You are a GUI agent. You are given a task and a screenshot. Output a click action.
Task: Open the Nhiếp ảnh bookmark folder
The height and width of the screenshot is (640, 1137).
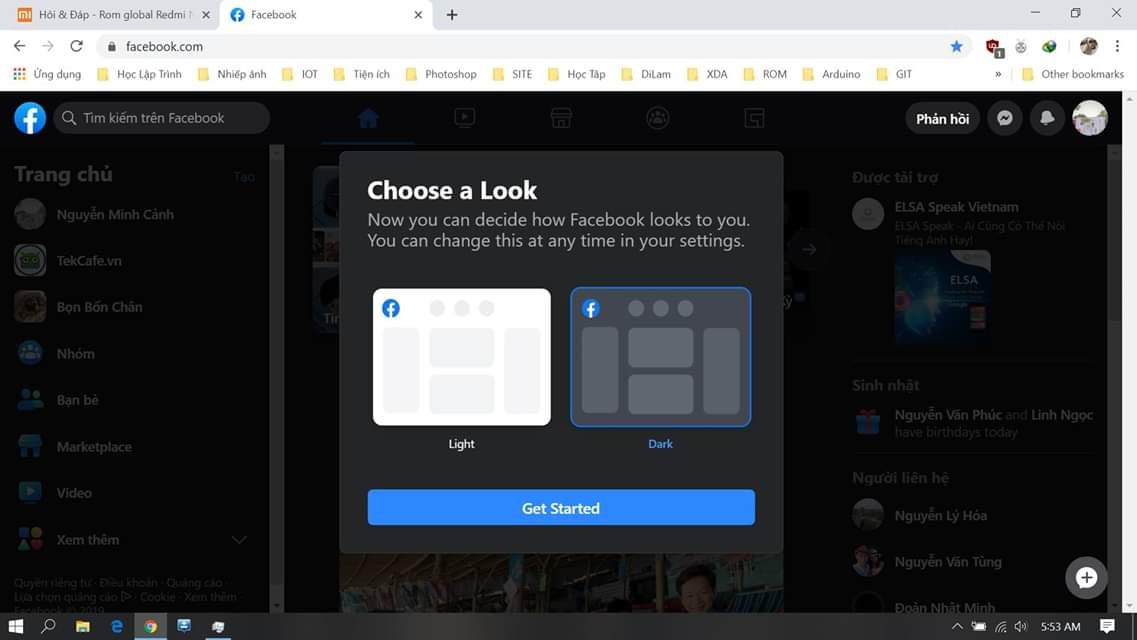pos(232,74)
